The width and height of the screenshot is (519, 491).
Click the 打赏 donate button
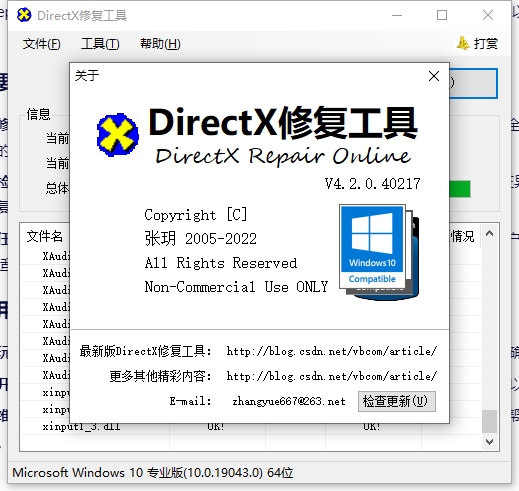click(477, 44)
